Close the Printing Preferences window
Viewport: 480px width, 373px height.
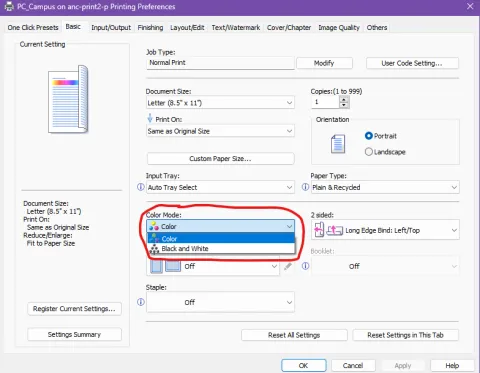click(470, 6)
